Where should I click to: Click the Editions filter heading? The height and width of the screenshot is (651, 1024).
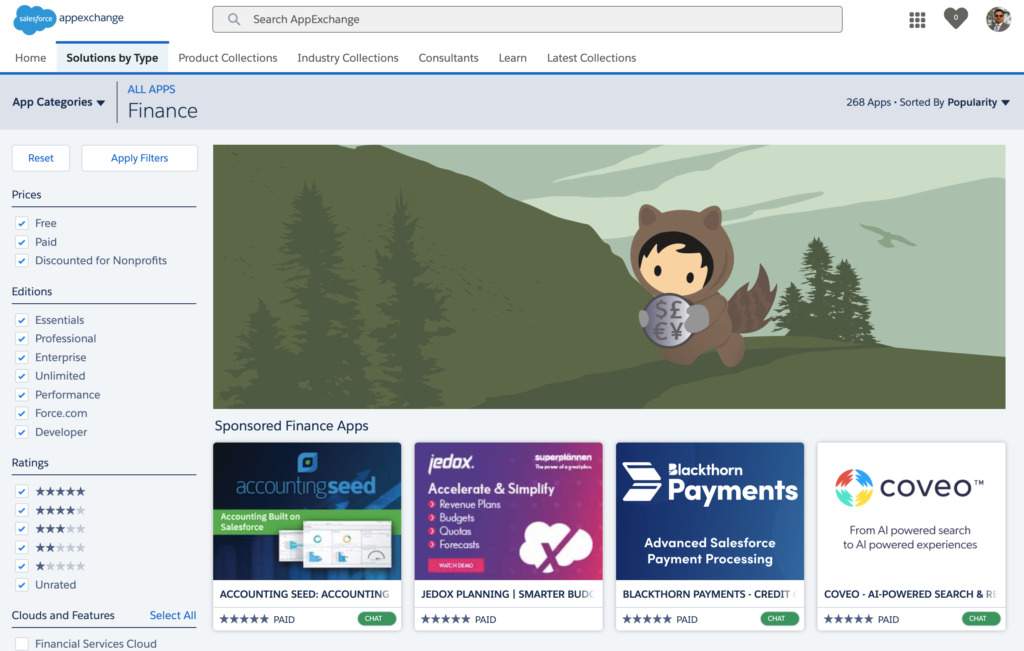click(32, 291)
